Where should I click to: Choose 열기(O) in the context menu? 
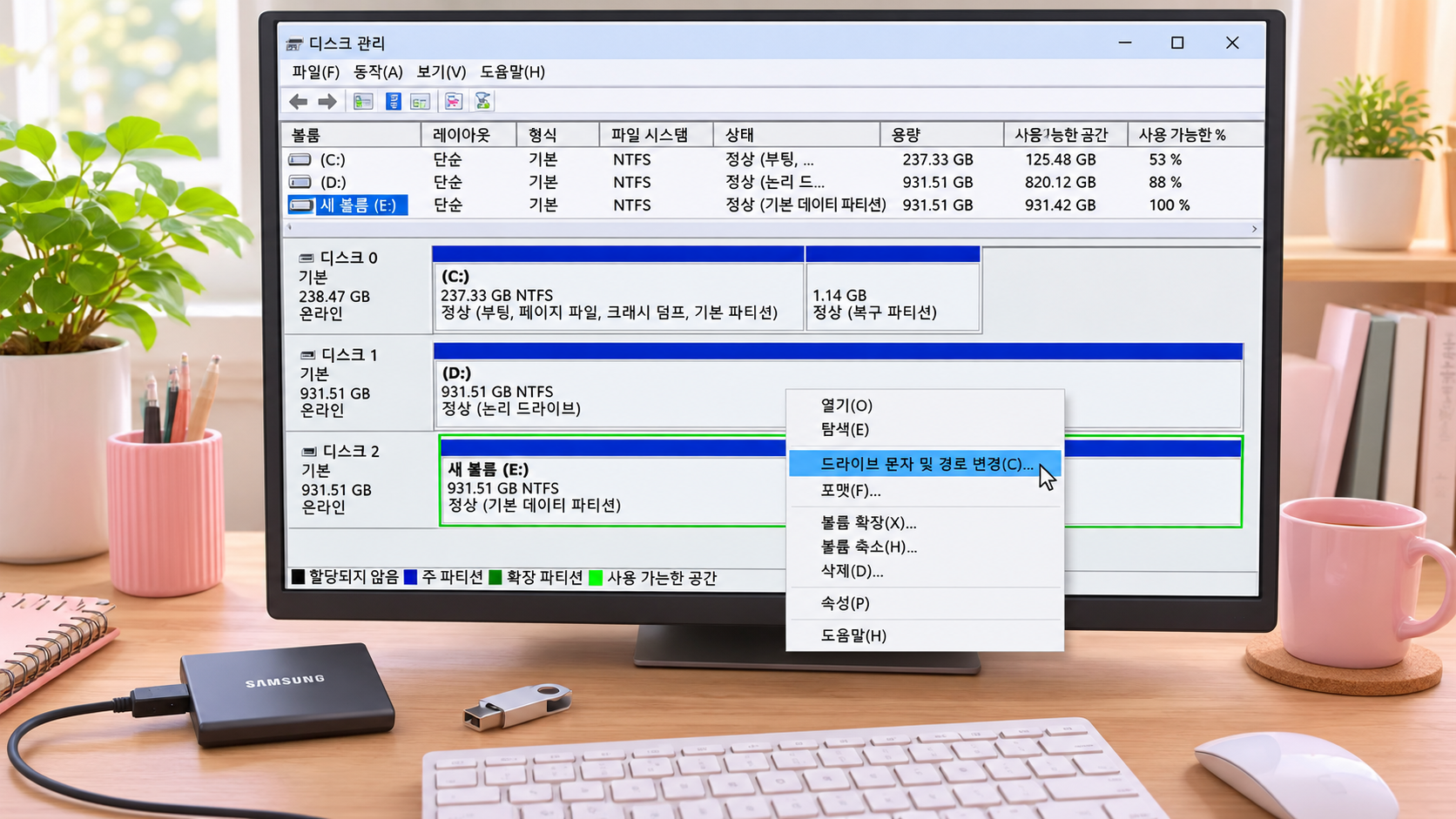click(x=925, y=406)
